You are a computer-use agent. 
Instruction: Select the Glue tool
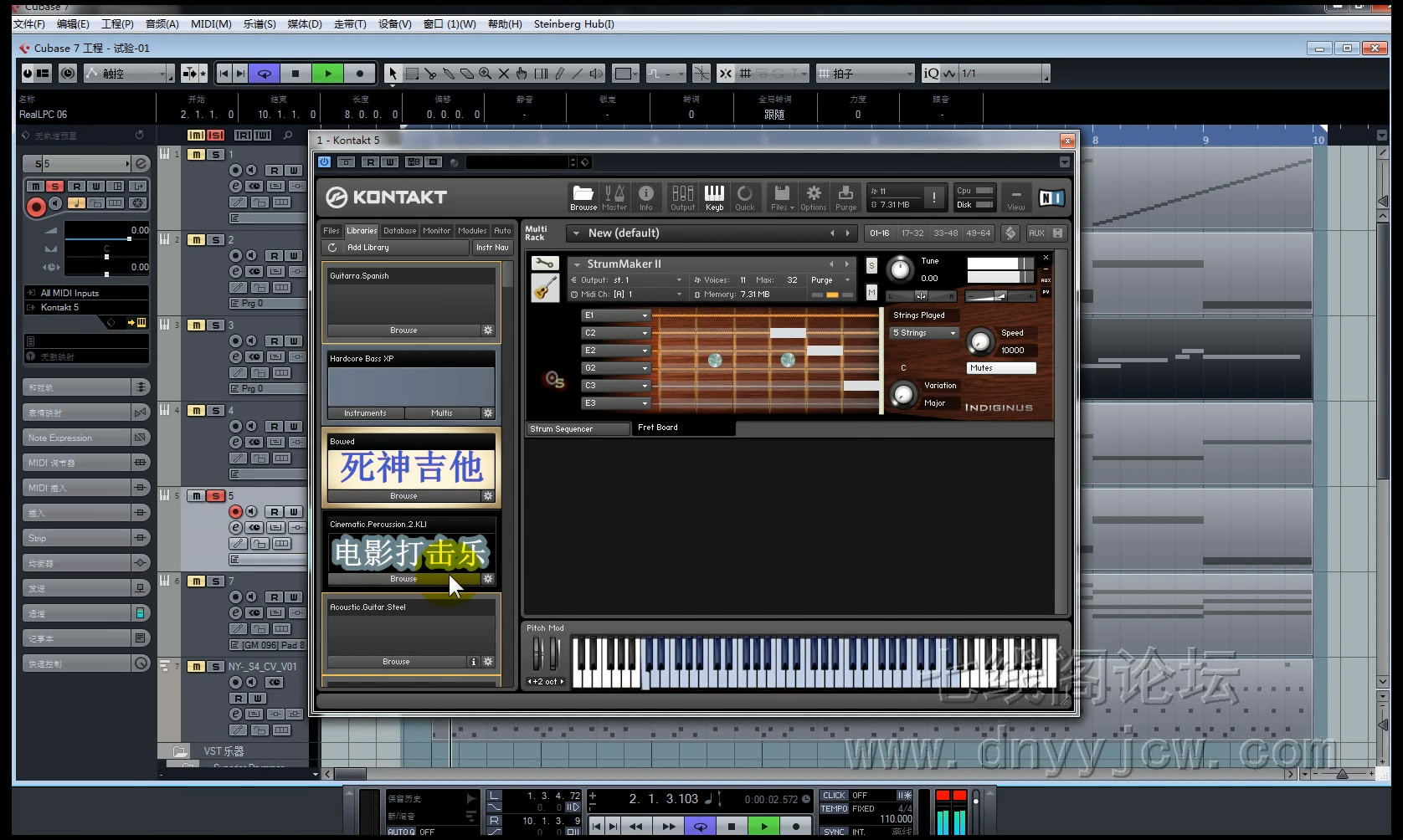point(449,74)
